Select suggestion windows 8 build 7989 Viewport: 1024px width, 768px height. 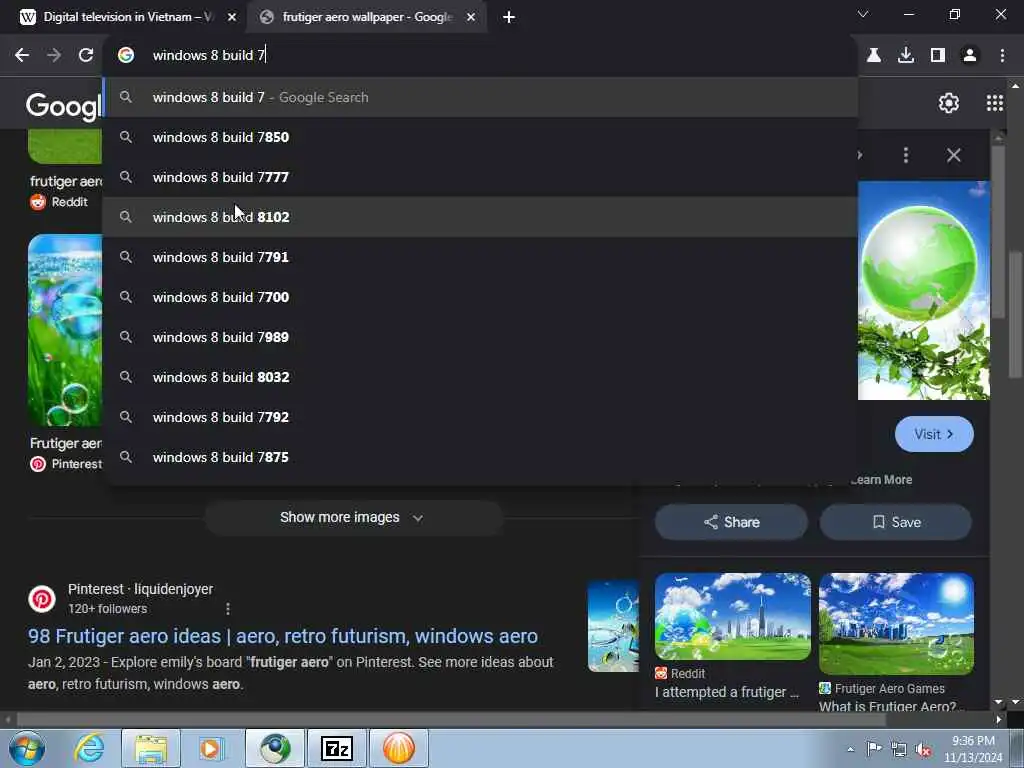480,337
